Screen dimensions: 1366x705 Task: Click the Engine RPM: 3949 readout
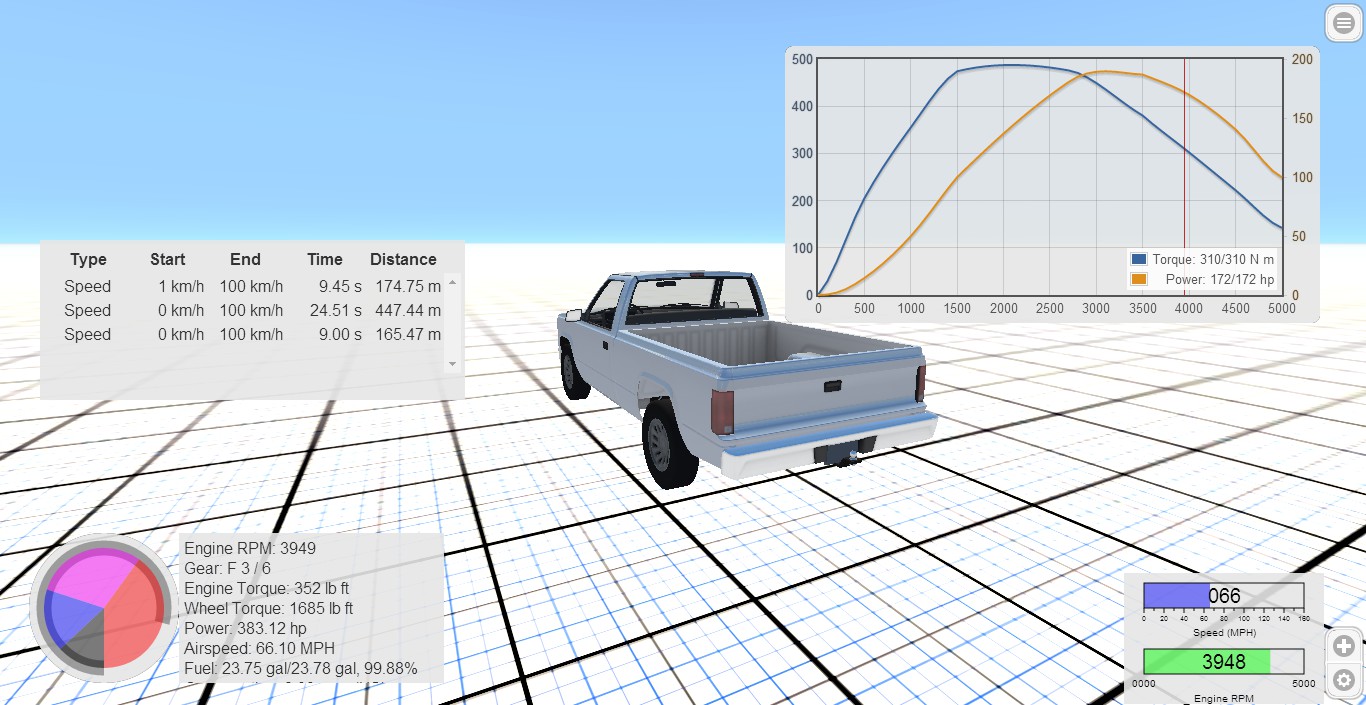pyautogui.click(x=250, y=548)
